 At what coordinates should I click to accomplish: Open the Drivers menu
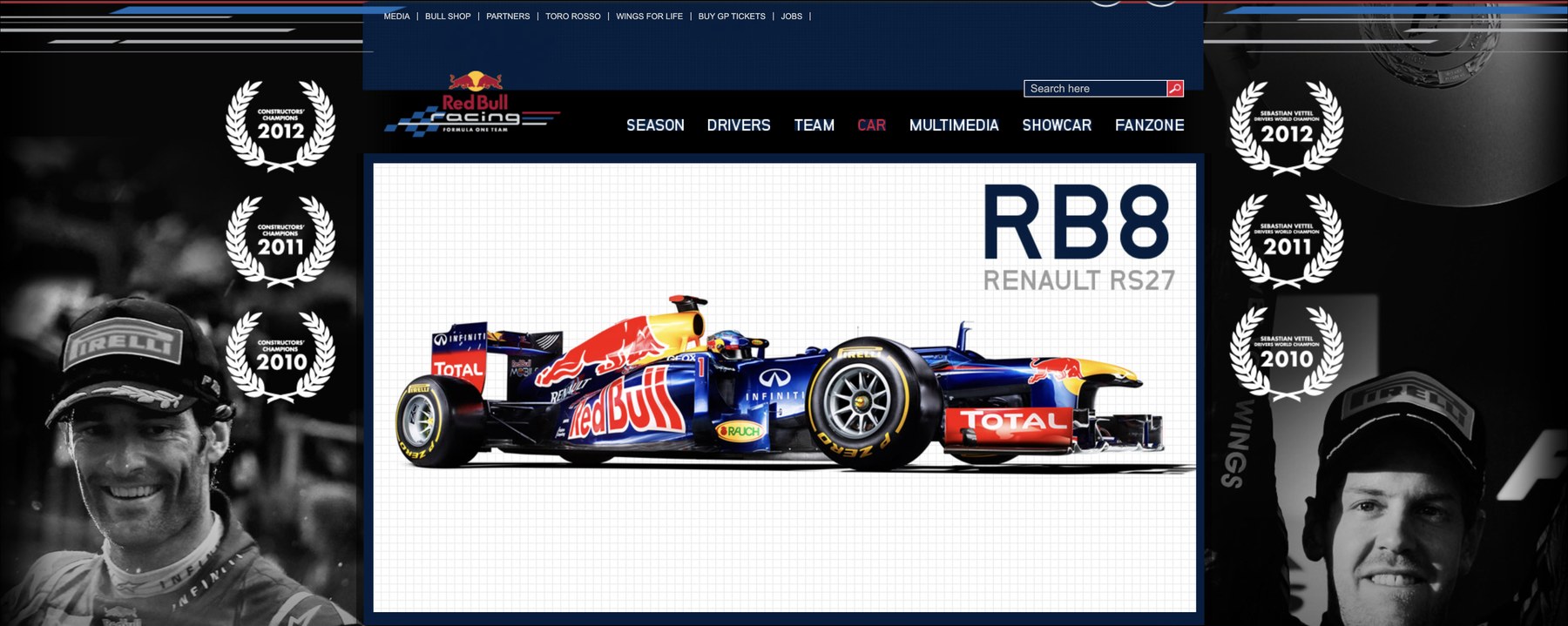pyautogui.click(x=739, y=125)
